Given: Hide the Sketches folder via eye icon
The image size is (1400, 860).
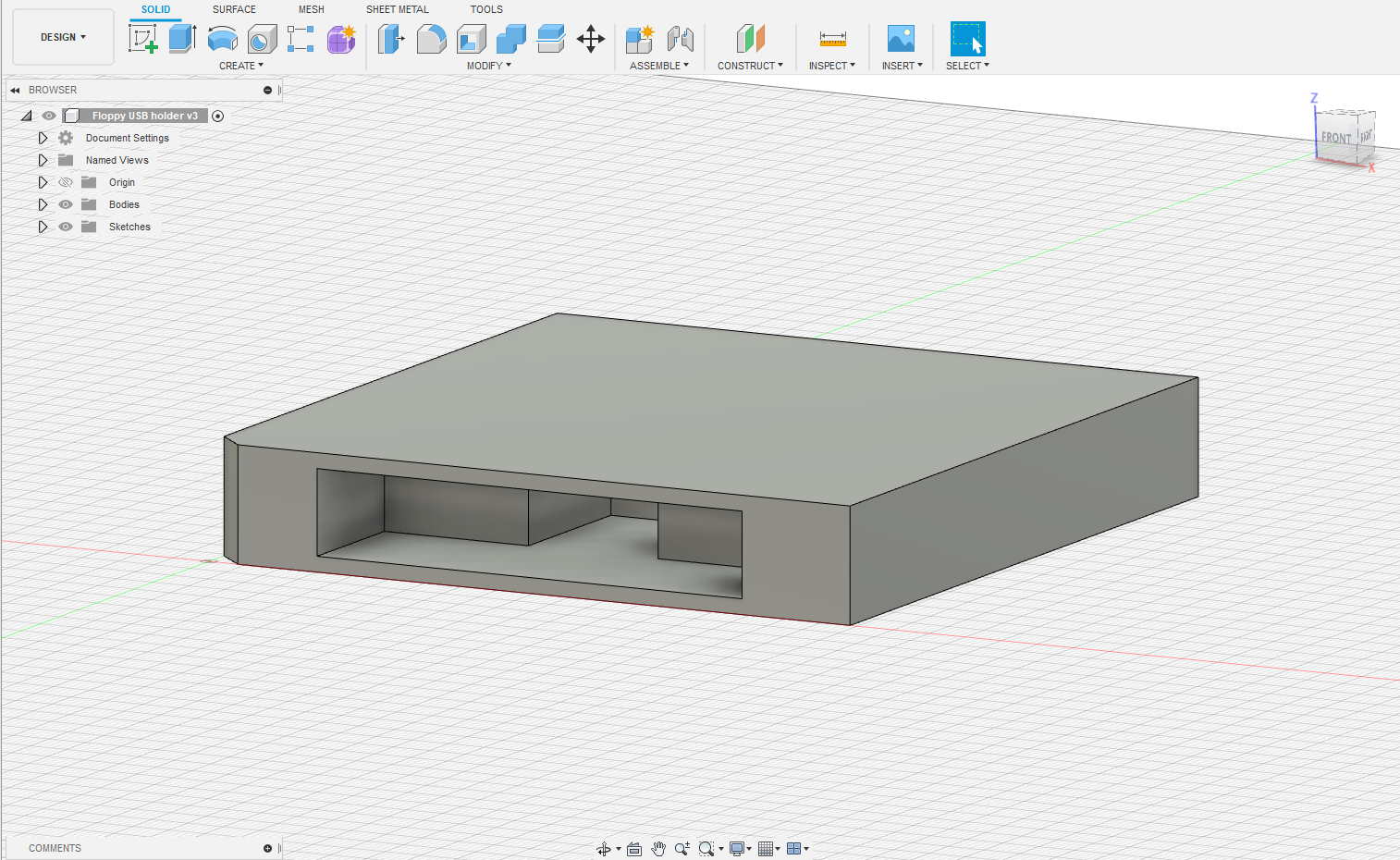Looking at the screenshot, I should click(66, 227).
